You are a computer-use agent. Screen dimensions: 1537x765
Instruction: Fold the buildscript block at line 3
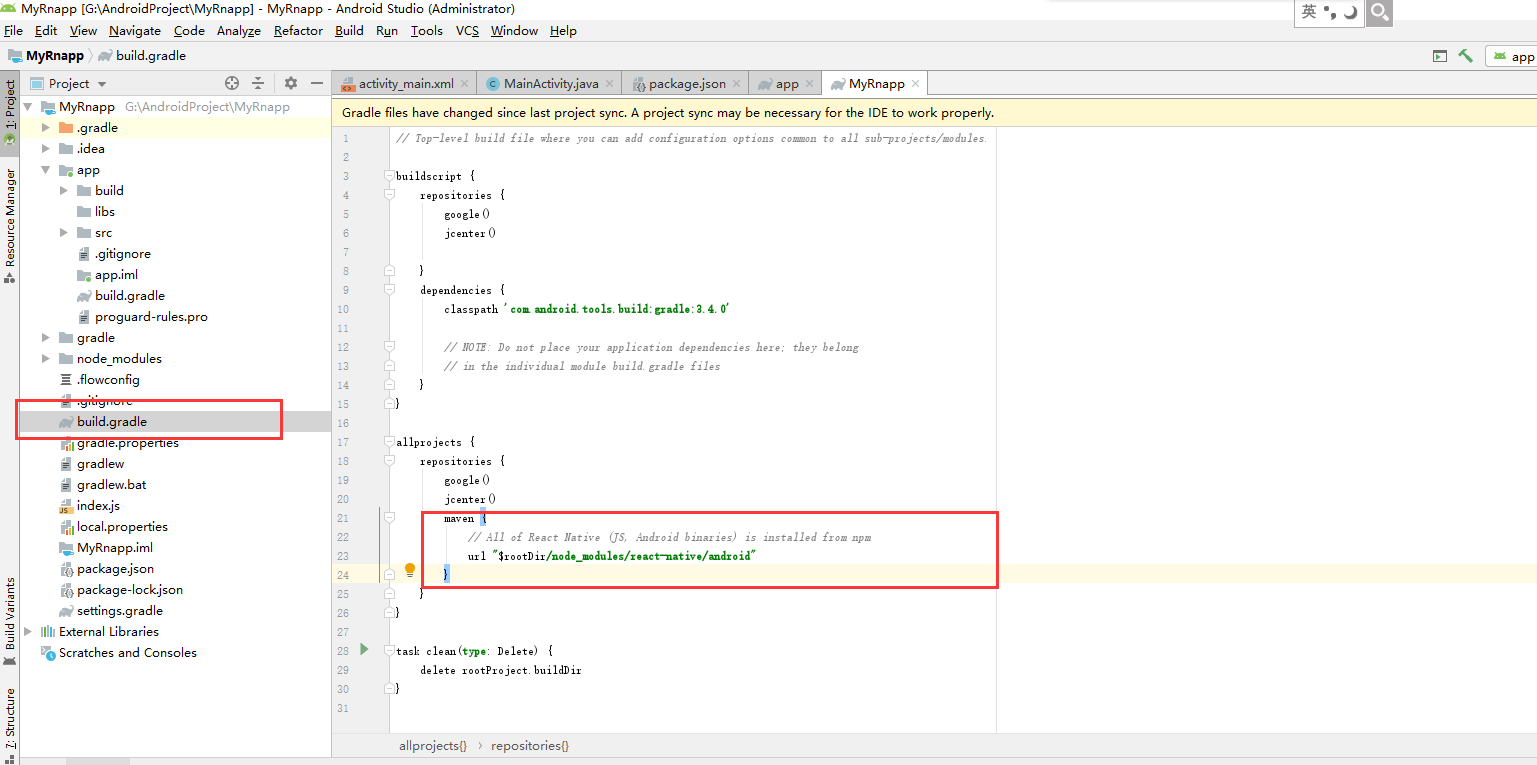(x=390, y=177)
